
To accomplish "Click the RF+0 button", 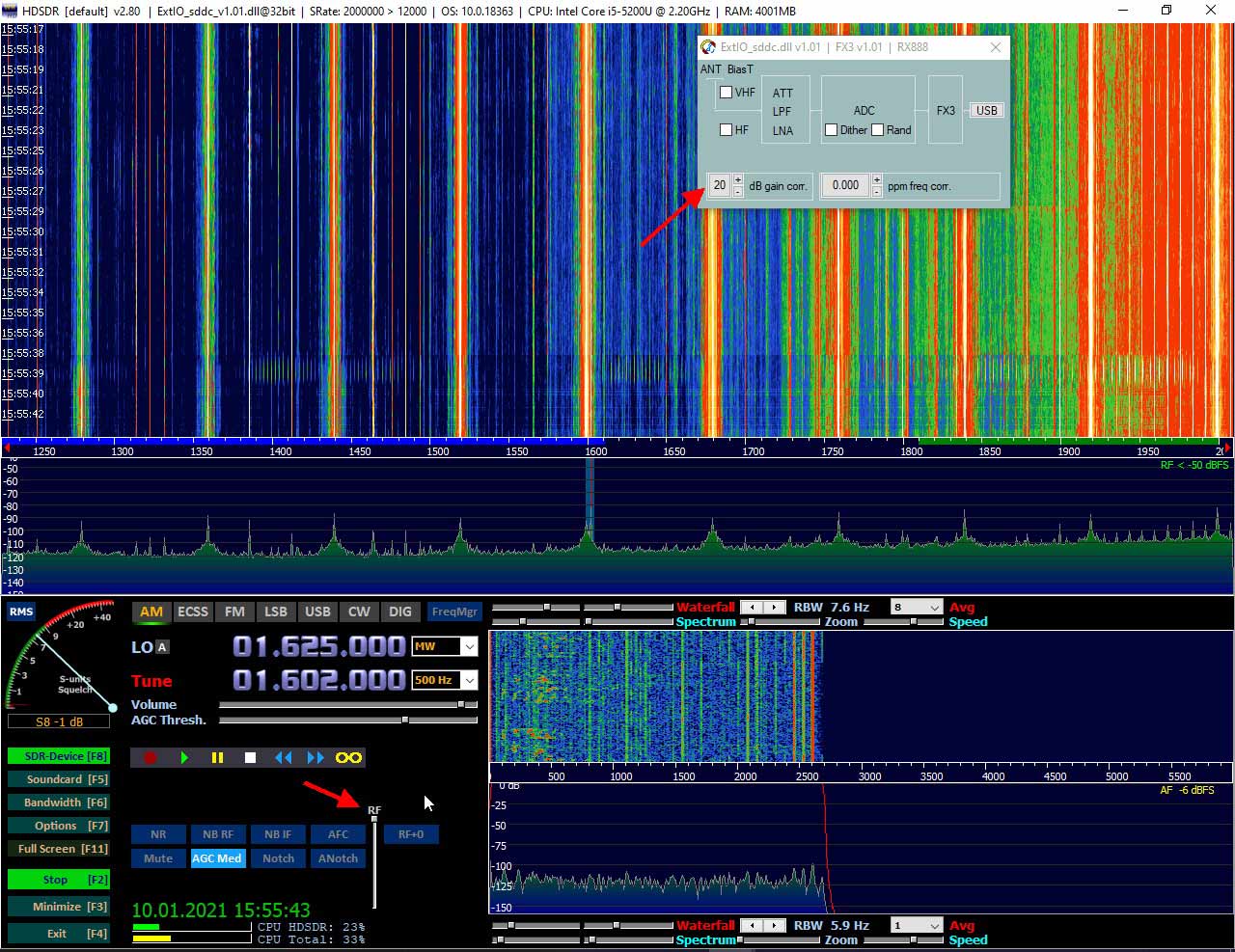I will coord(411,834).
